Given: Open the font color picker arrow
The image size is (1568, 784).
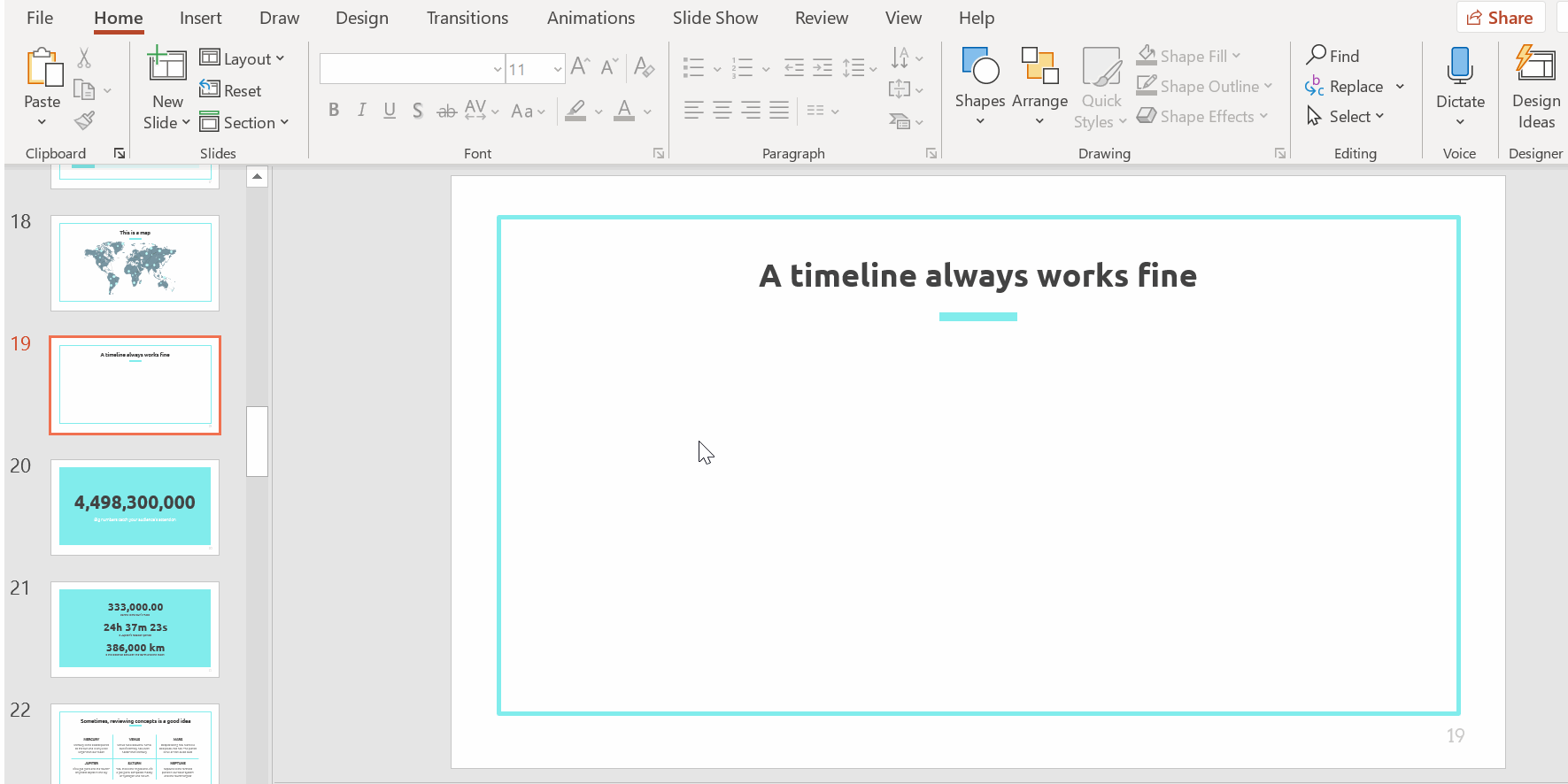Looking at the screenshot, I should coord(648,111).
